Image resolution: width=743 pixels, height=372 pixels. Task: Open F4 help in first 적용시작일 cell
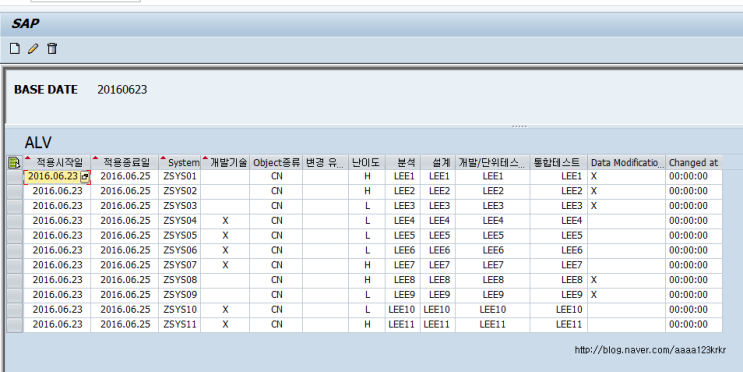click(x=84, y=177)
